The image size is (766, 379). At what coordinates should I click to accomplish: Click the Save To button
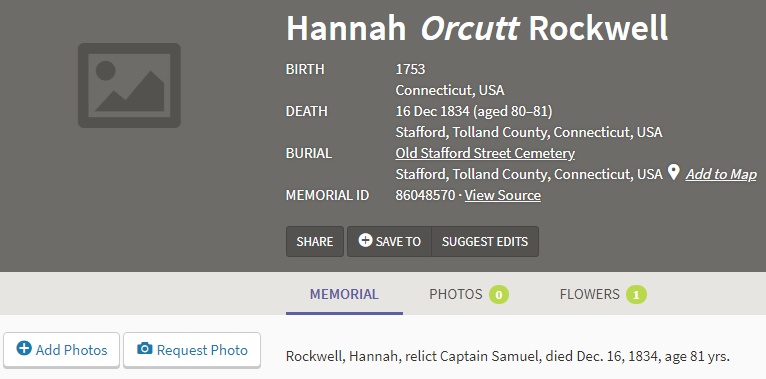click(x=389, y=241)
